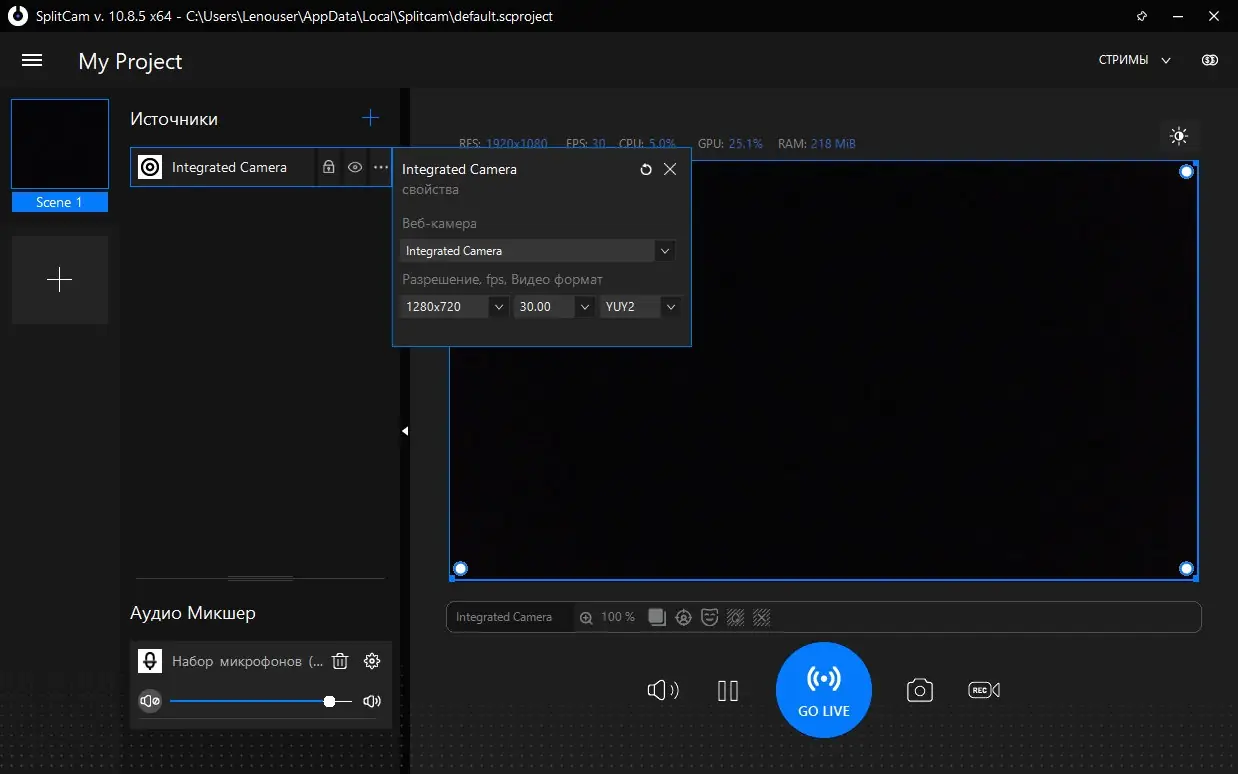
Task: Add a new source with plus icon
Action: [x=370, y=118]
